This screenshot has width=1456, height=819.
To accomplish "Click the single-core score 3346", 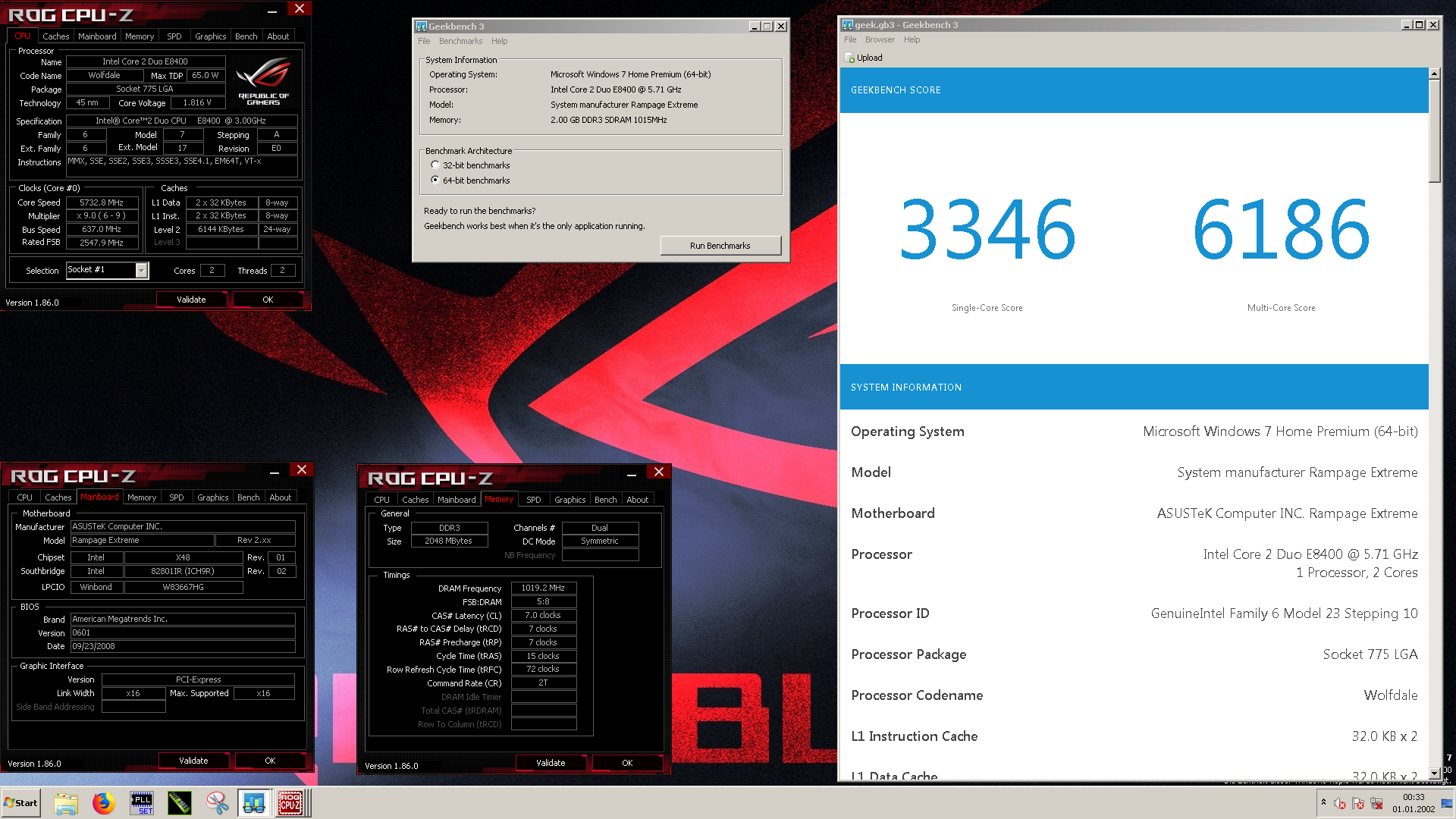I will 987,228.
